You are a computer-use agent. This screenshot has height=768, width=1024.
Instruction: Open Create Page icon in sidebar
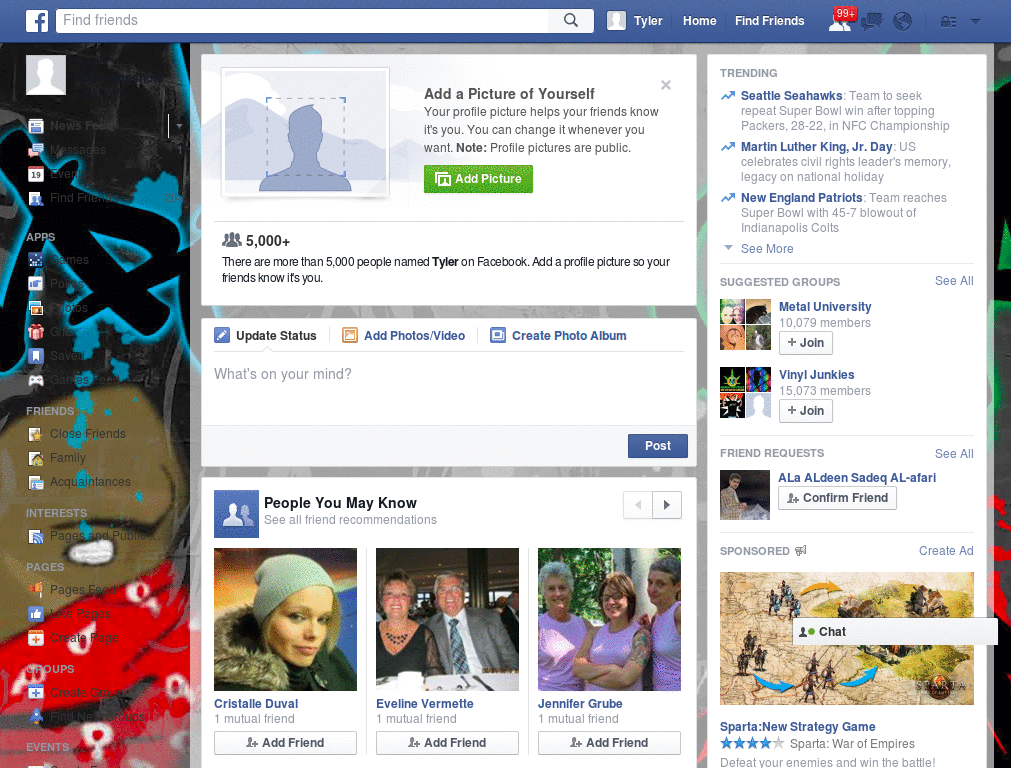click(x=36, y=638)
